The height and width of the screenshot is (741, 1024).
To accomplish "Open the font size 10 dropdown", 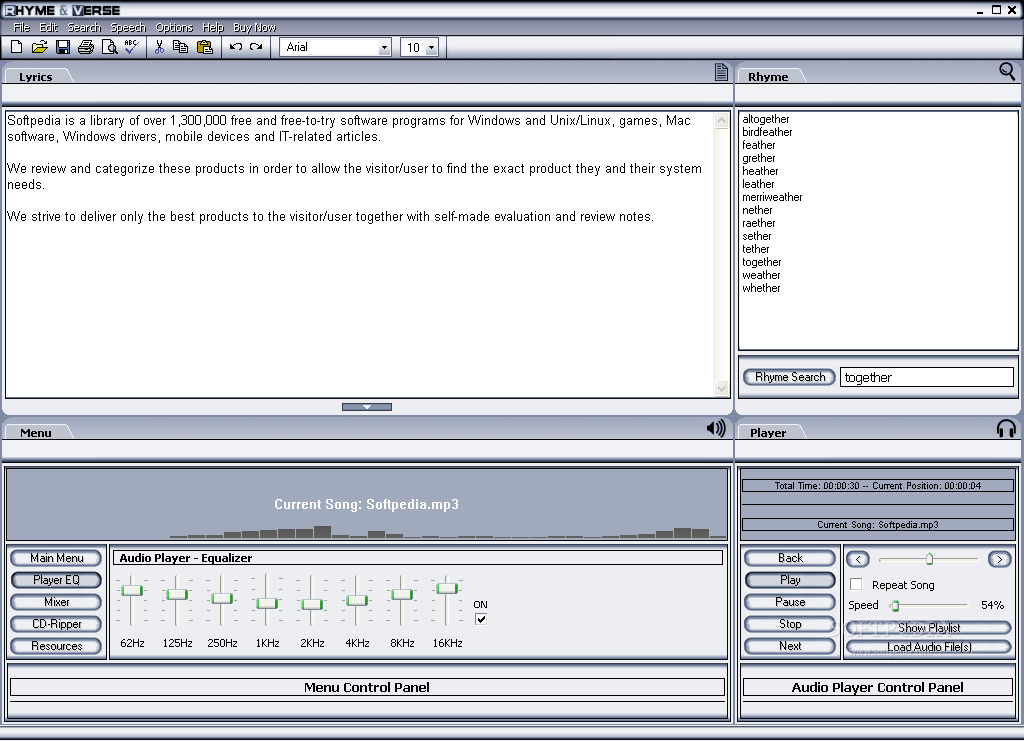I will [431, 48].
